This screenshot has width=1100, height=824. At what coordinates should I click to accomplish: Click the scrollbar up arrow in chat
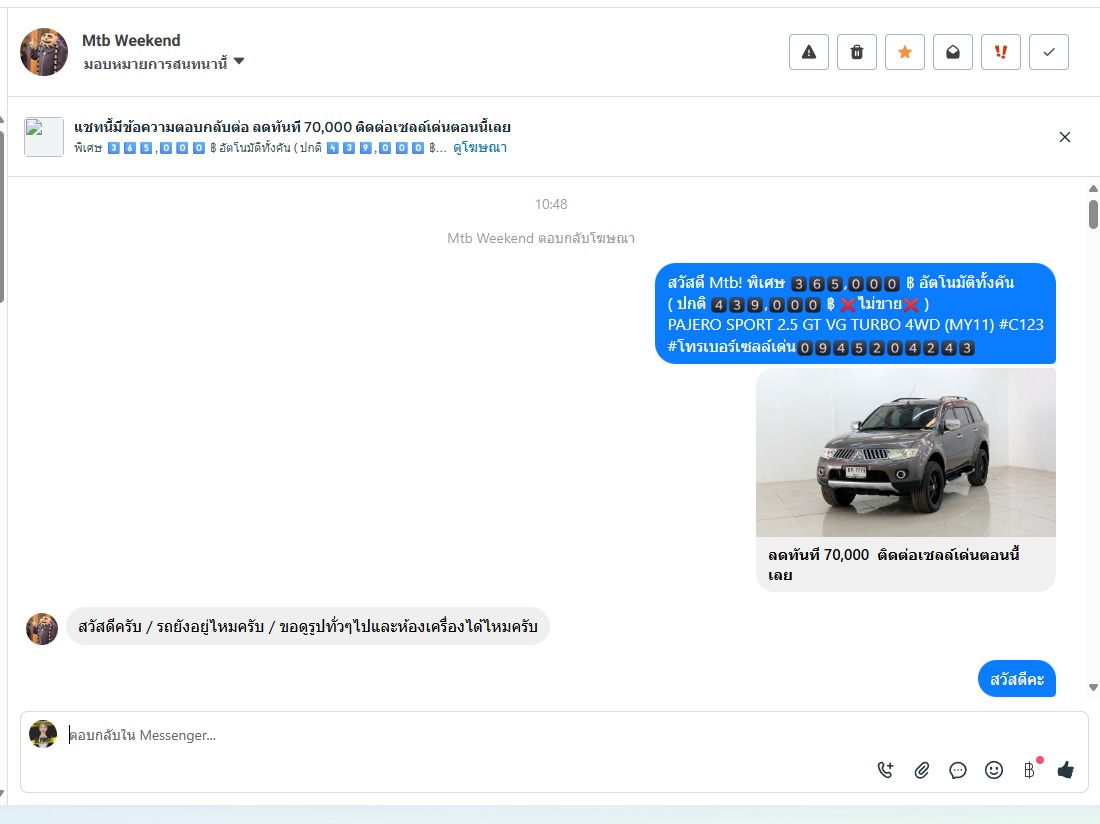[1093, 189]
